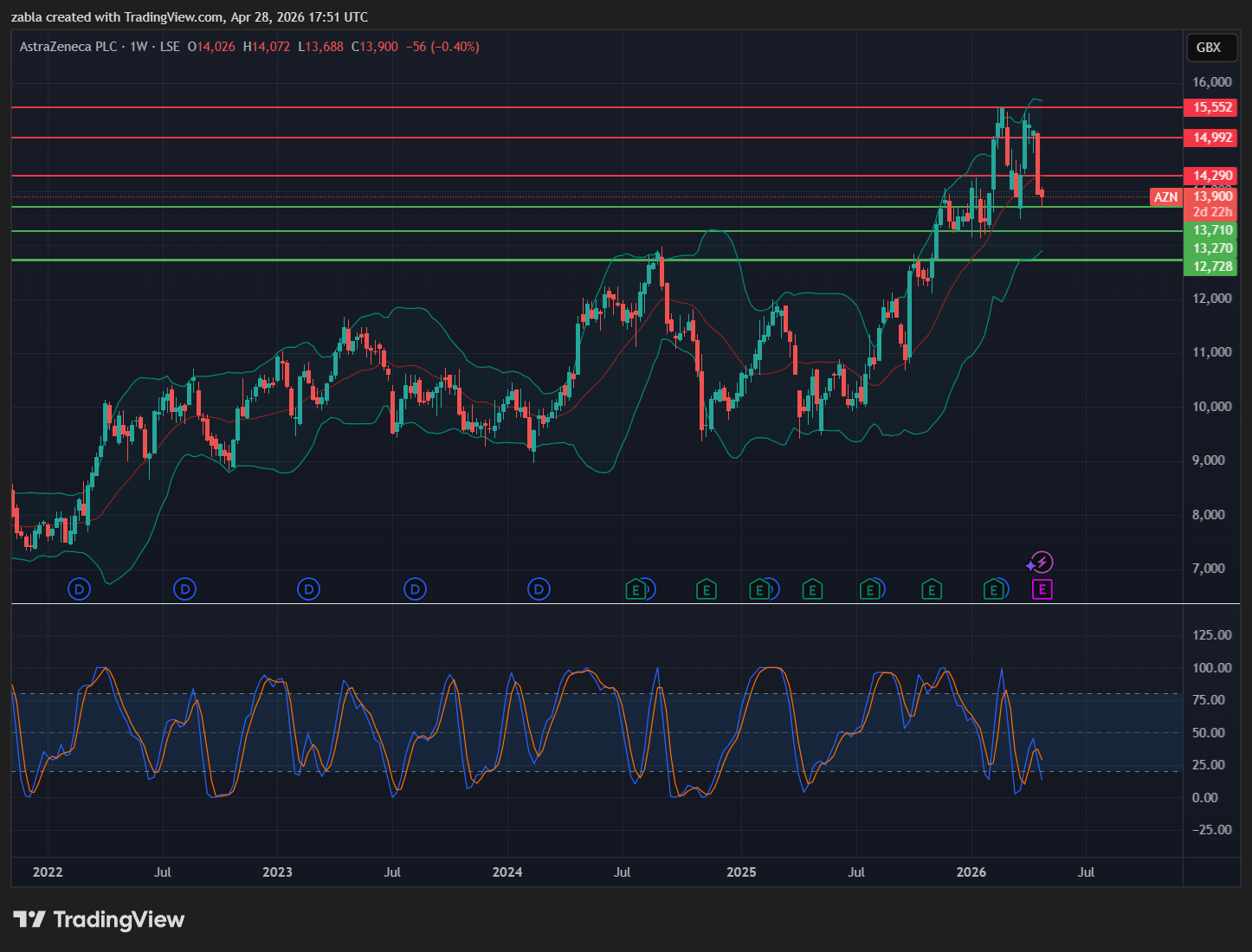Click the TradingView logo at bottom left

pos(99,919)
